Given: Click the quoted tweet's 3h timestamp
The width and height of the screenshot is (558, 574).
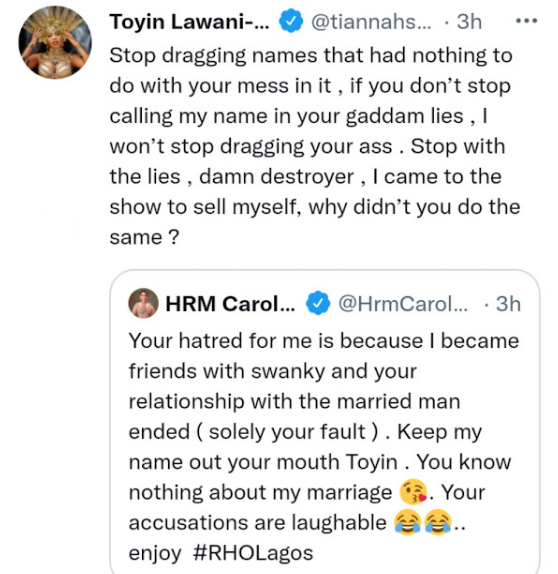Looking at the screenshot, I should (508, 304).
